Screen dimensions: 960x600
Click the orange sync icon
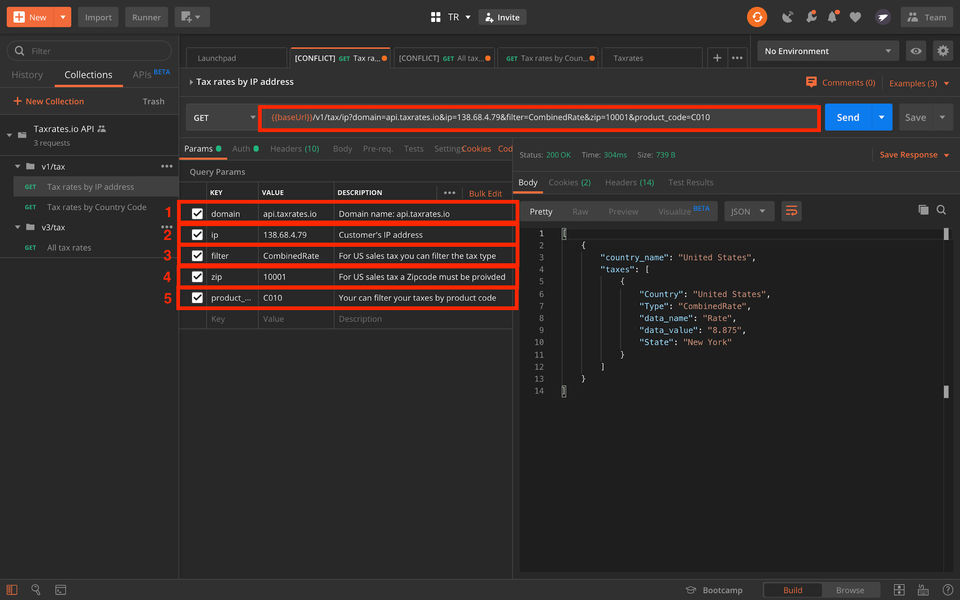click(757, 17)
